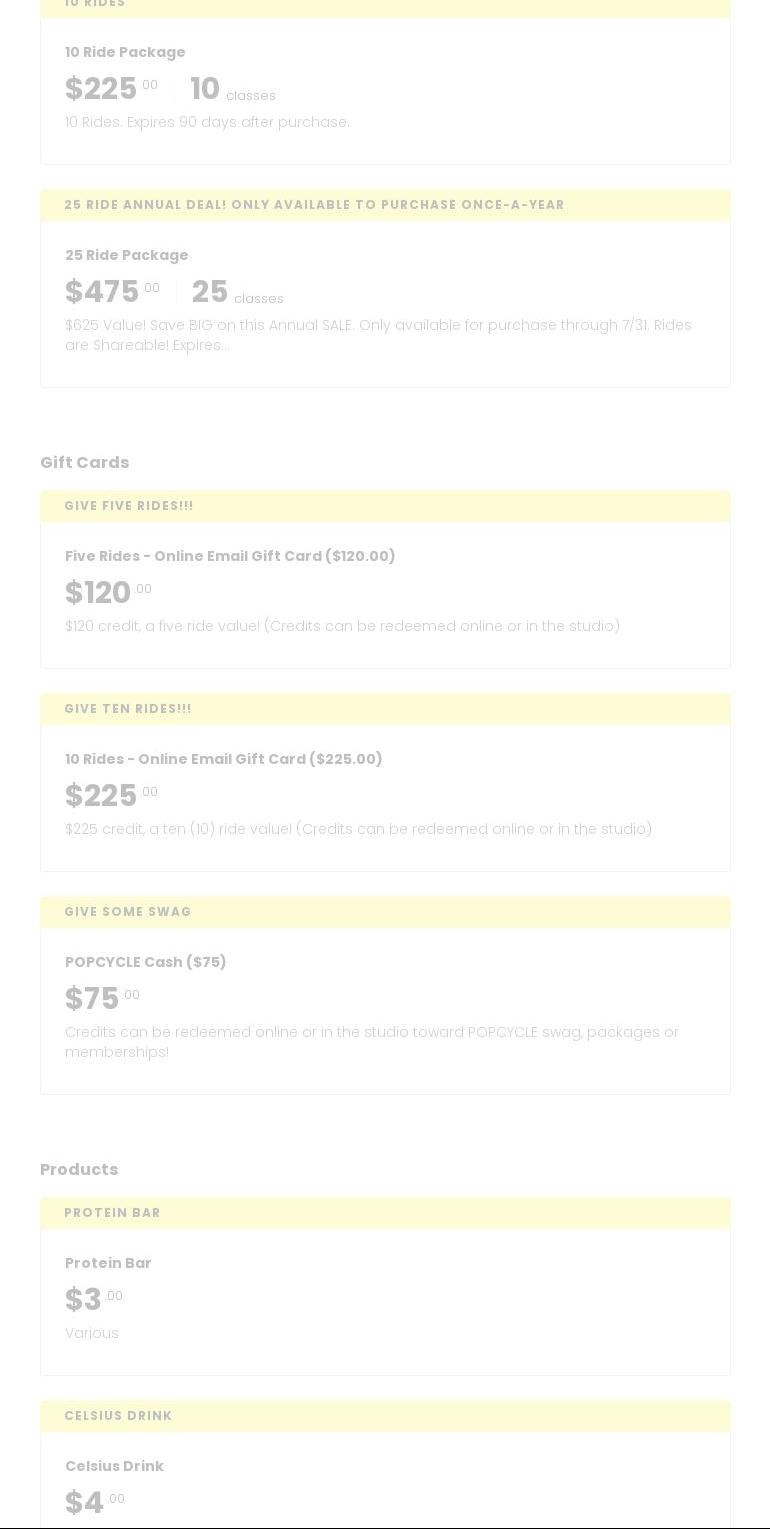The image size is (770, 1529).
Task: Open 10 Rides Online Email Gift Card
Action: [x=224, y=759]
